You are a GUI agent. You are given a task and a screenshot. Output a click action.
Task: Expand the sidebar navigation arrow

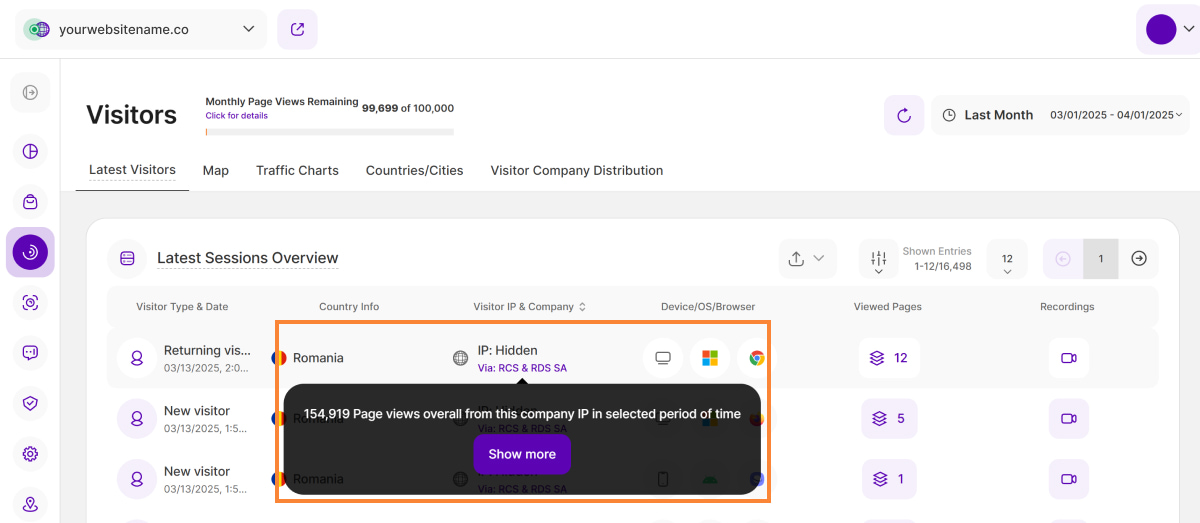30,93
